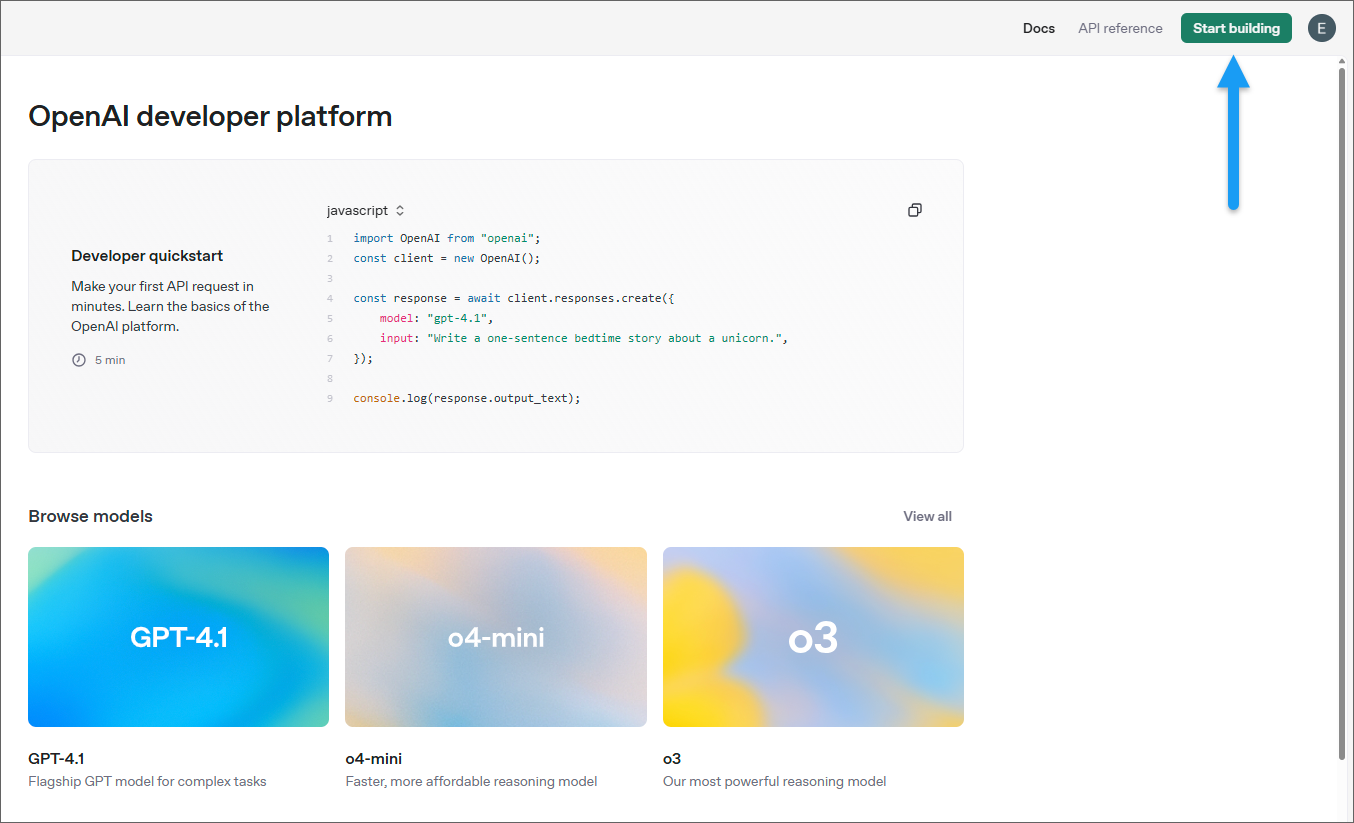This screenshot has width=1354, height=823.
Task: Click 'Flagship GPT model for complex tasks' description
Action: pos(147,781)
